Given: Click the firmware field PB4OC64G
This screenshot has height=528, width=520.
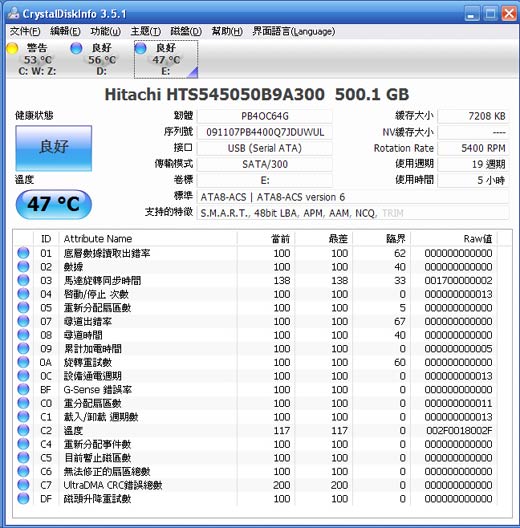Looking at the screenshot, I should [x=265, y=116].
